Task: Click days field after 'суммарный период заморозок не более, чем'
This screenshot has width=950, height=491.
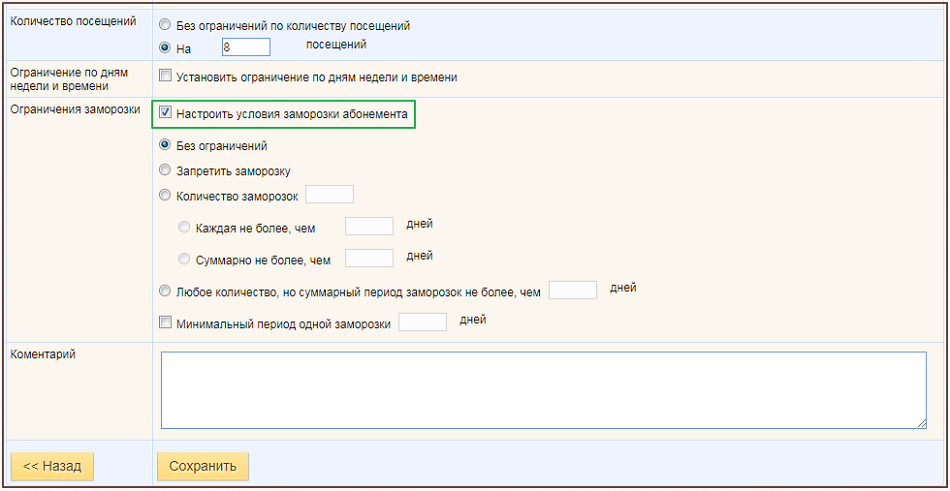Action: click(x=573, y=290)
